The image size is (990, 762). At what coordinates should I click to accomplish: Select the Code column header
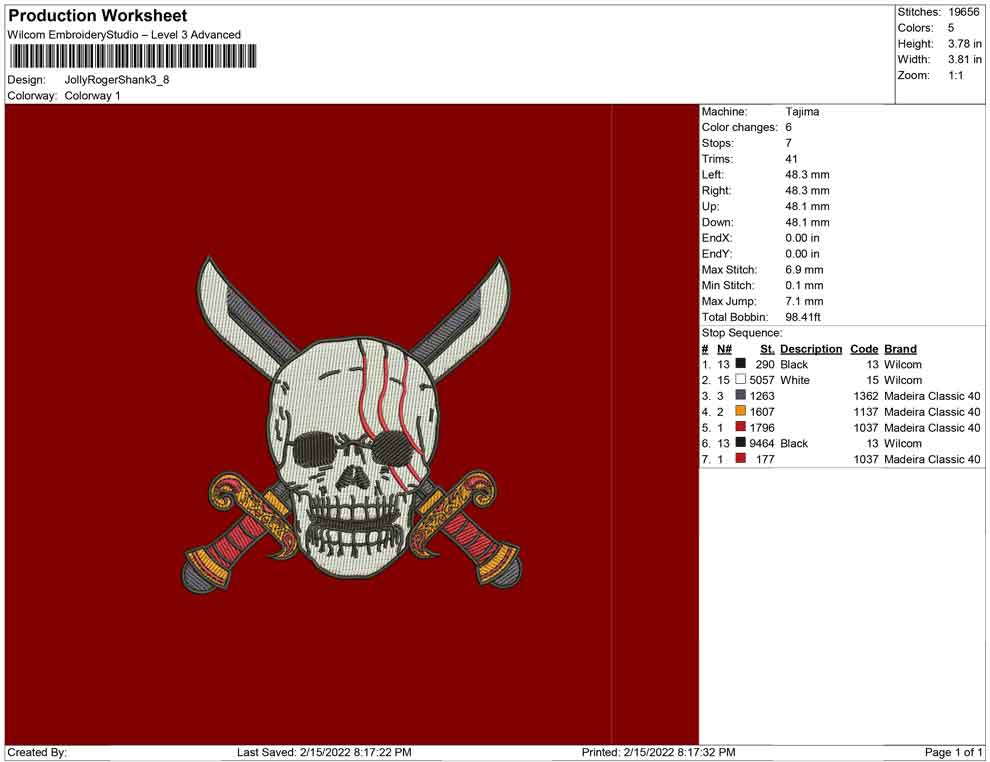point(864,349)
